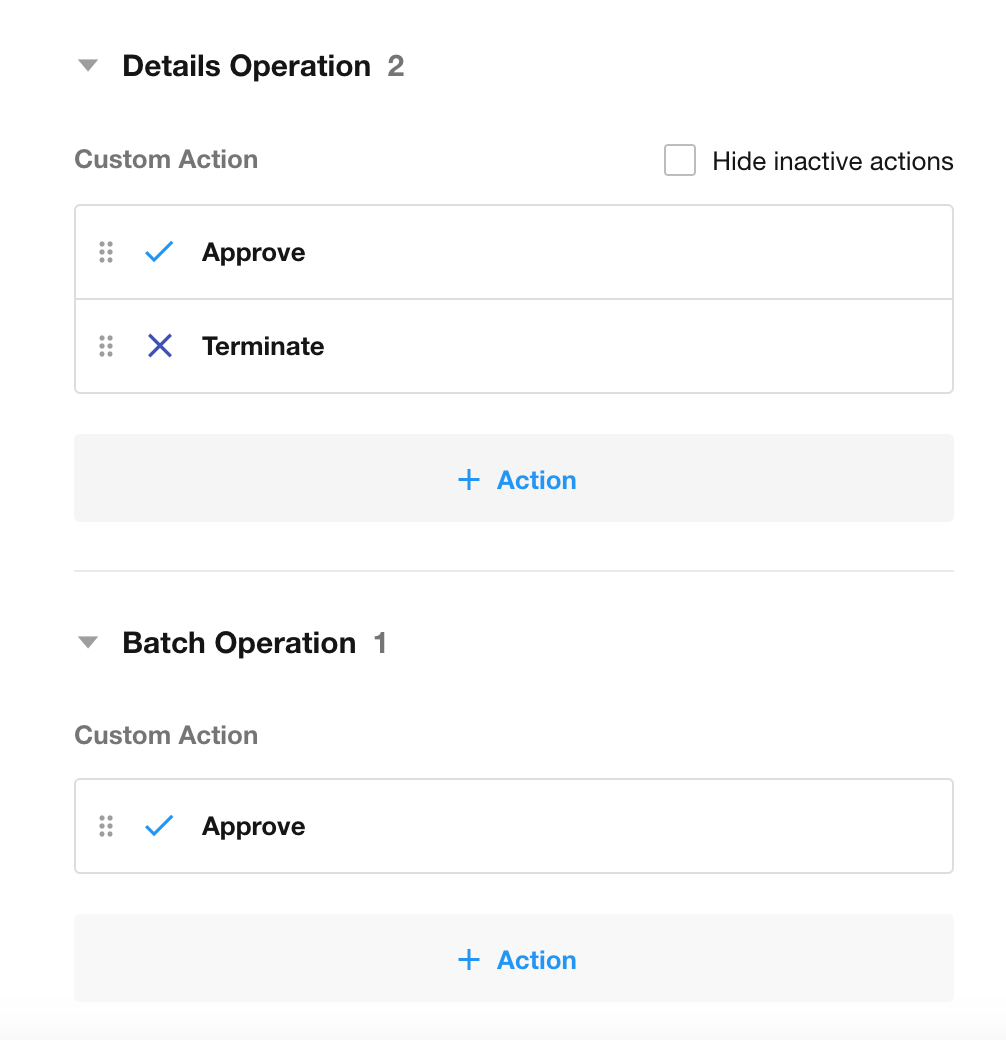
Task: Open the Approve action in Details Operation
Action: click(x=254, y=252)
